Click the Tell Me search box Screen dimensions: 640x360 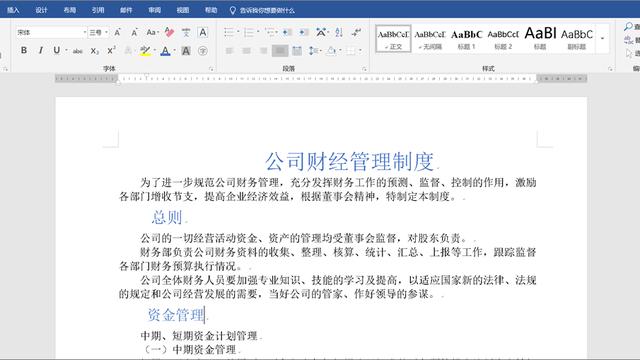click(x=262, y=10)
